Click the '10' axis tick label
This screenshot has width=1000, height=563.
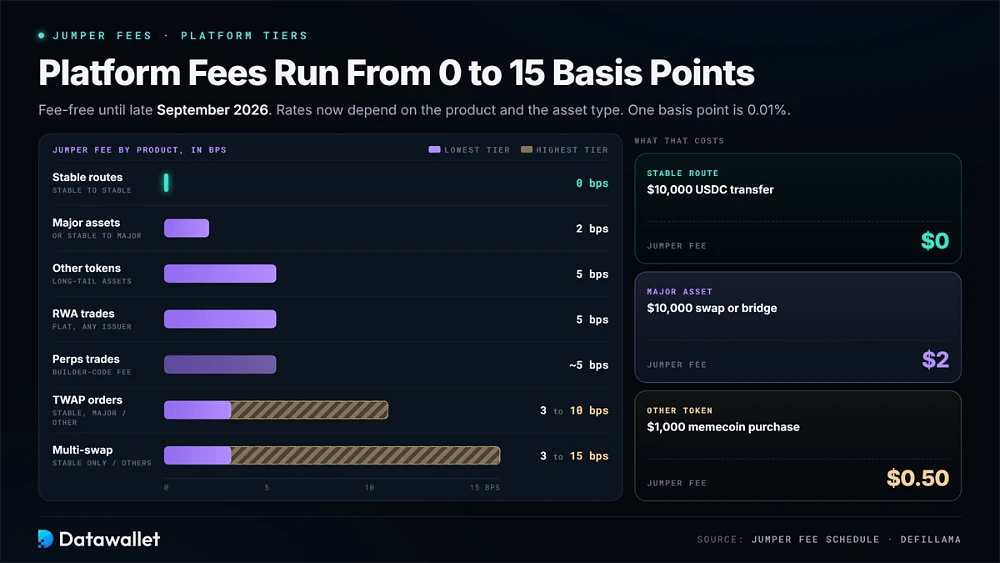369,487
